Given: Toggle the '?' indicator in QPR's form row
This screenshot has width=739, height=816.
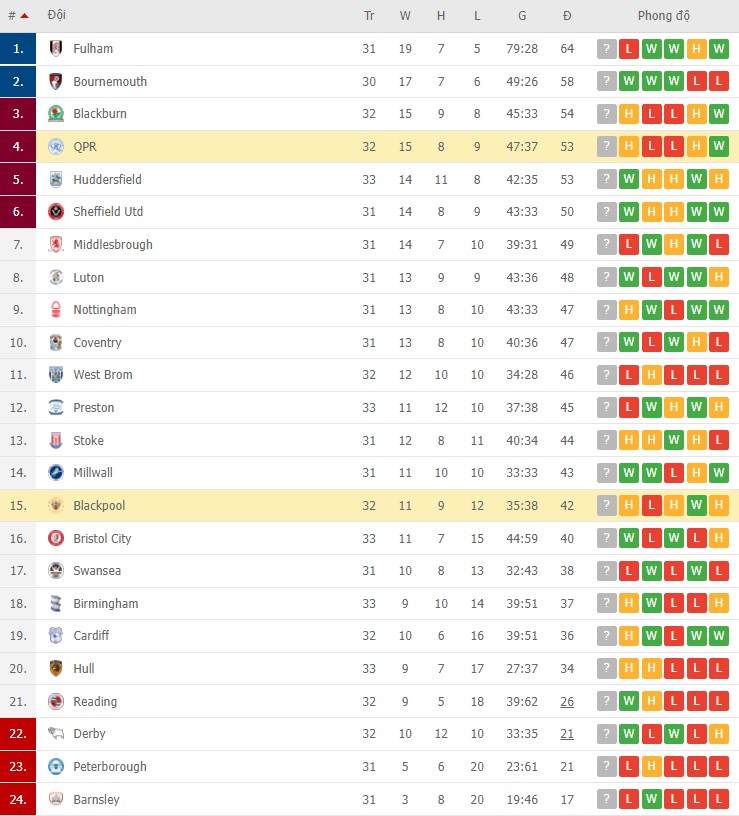Looking at the screenshot, I should [x=605, y=146].
